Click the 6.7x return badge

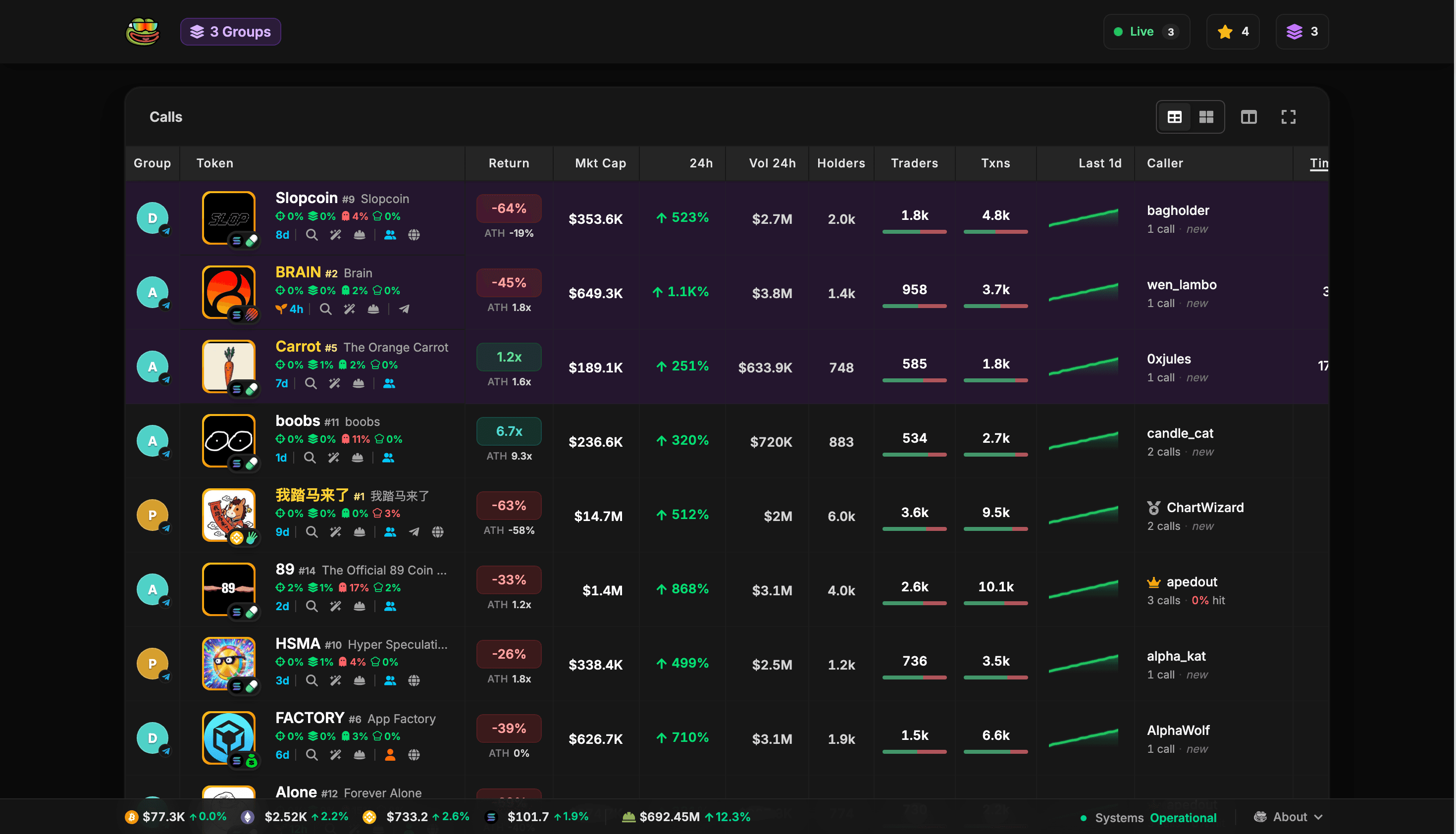coord(509,431)
